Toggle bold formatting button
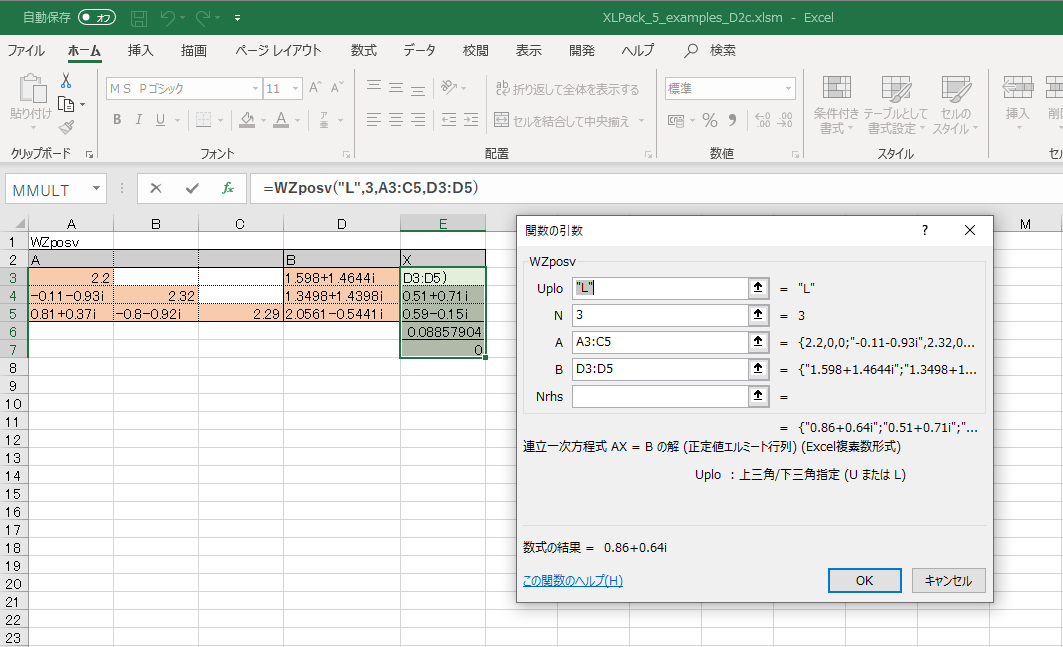The height and width of the screenshot is (647, 1063). click(x=117, y=121)
